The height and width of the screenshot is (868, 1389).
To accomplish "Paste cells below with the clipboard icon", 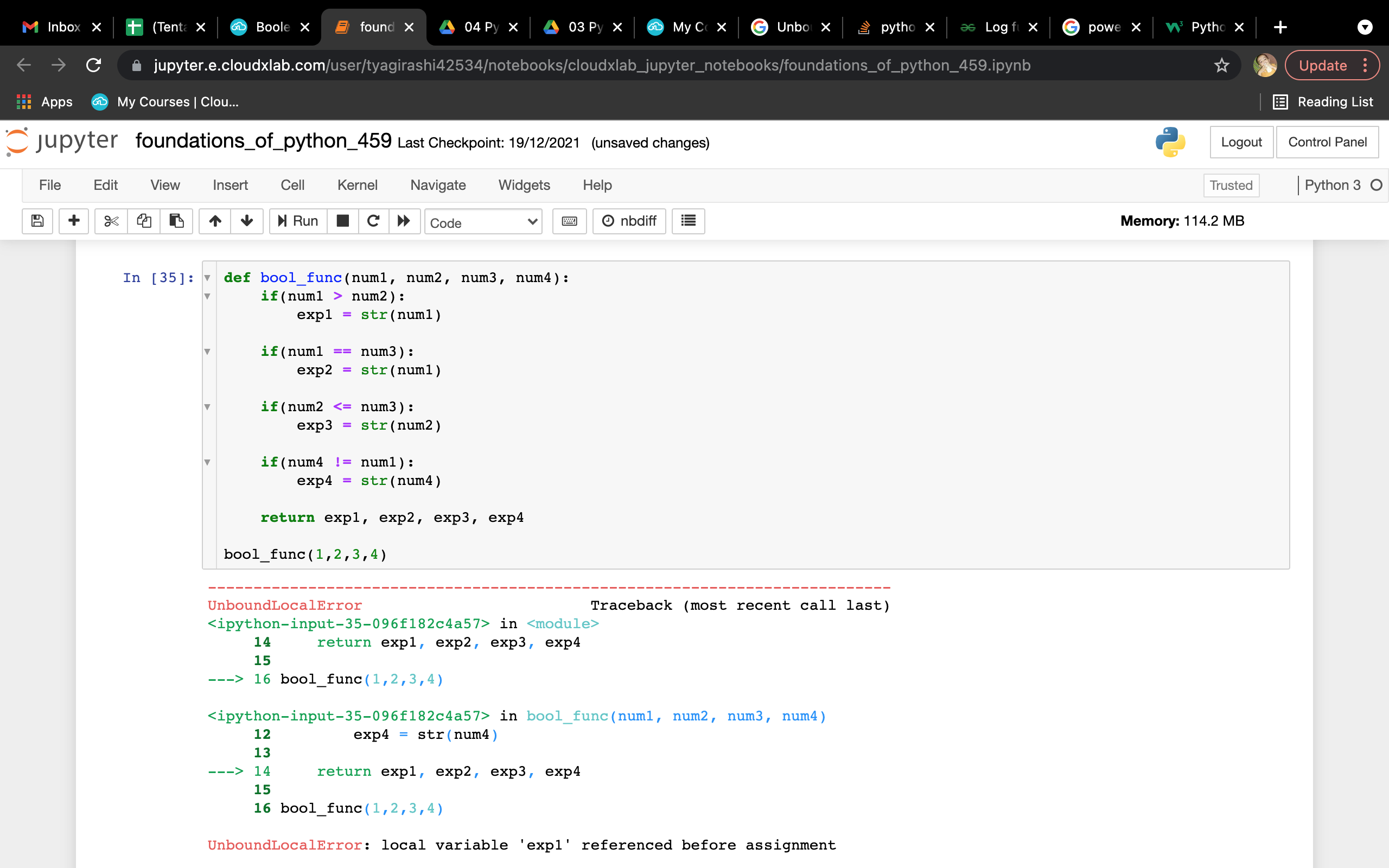I will point(176,221).
